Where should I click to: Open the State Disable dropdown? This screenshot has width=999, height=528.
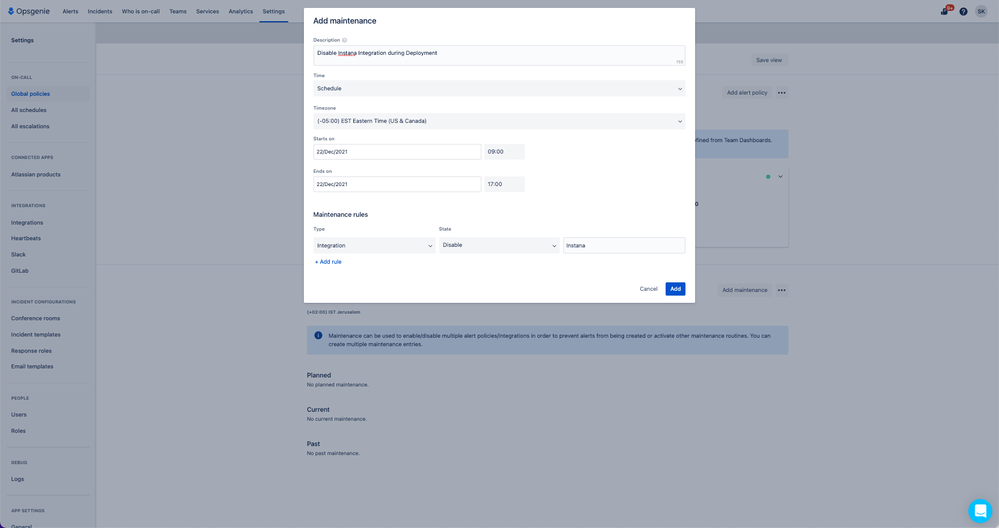[x=499, y=245]
